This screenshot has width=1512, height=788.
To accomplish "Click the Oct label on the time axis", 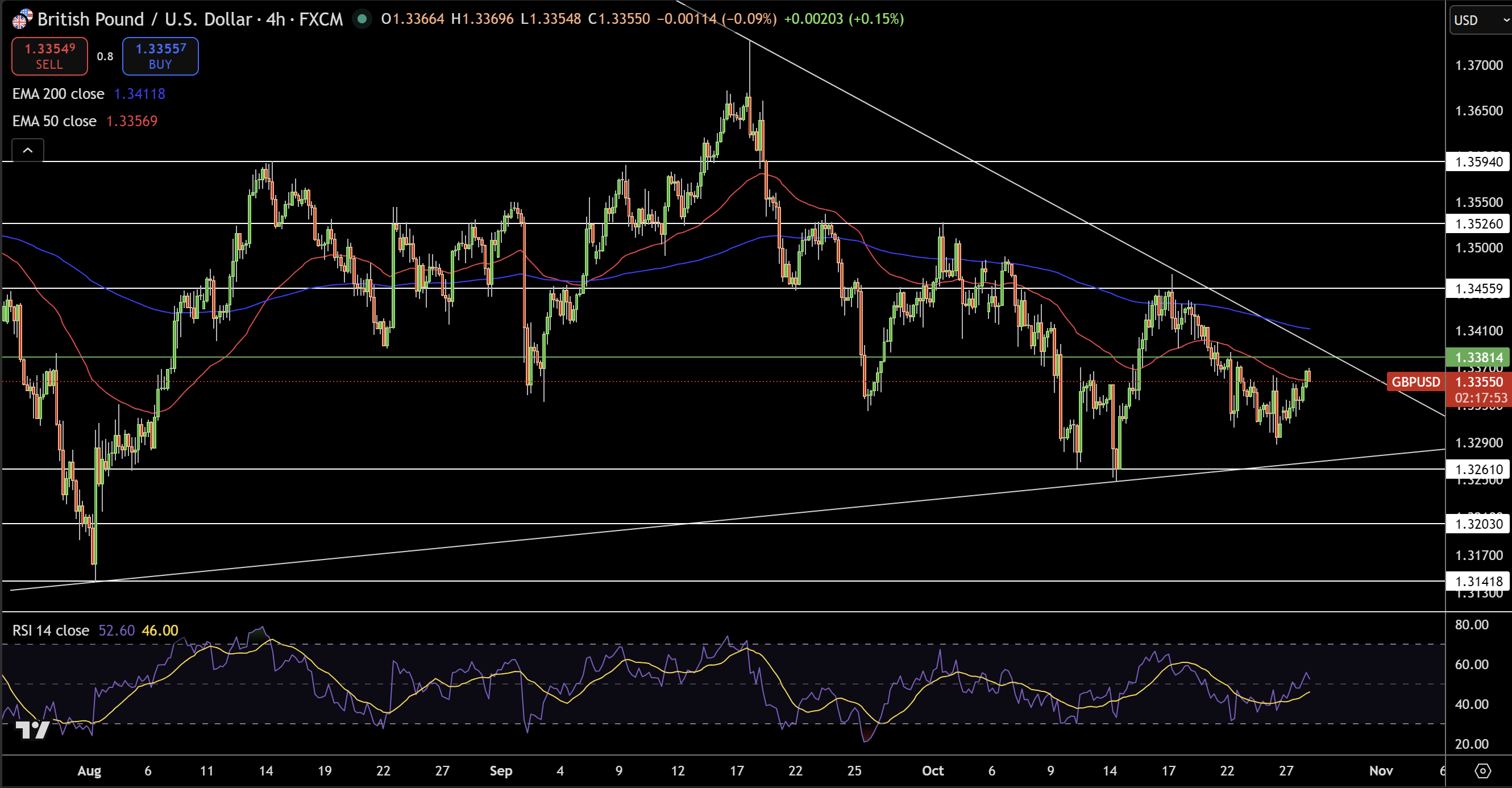I will (933, 771).
